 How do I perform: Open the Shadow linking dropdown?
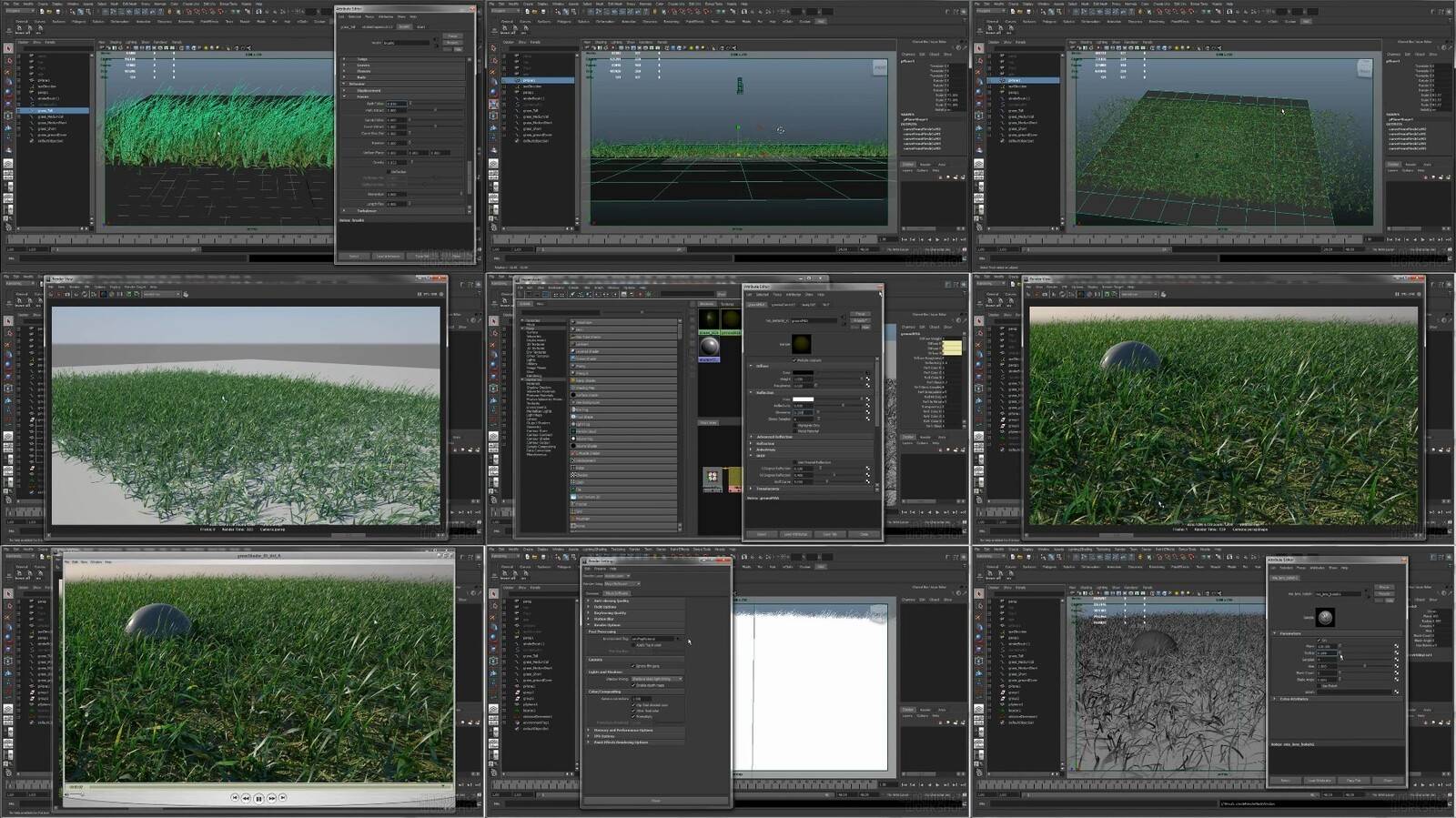pos(657,679)
